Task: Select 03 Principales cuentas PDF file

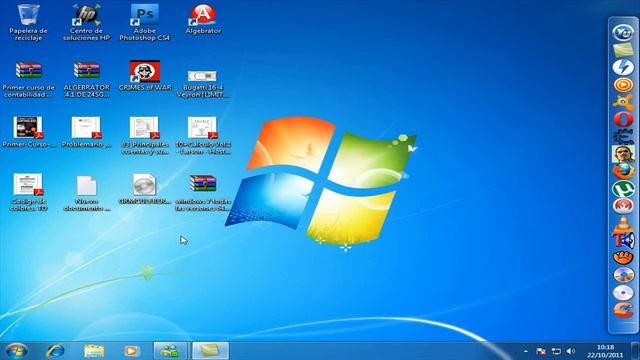Action: coord(144,136)
